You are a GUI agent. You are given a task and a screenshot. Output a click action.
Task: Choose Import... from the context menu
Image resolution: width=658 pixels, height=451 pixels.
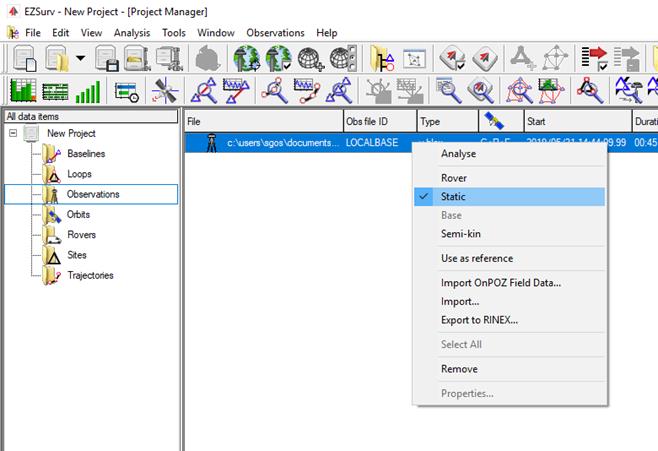[x=509, y=301]
